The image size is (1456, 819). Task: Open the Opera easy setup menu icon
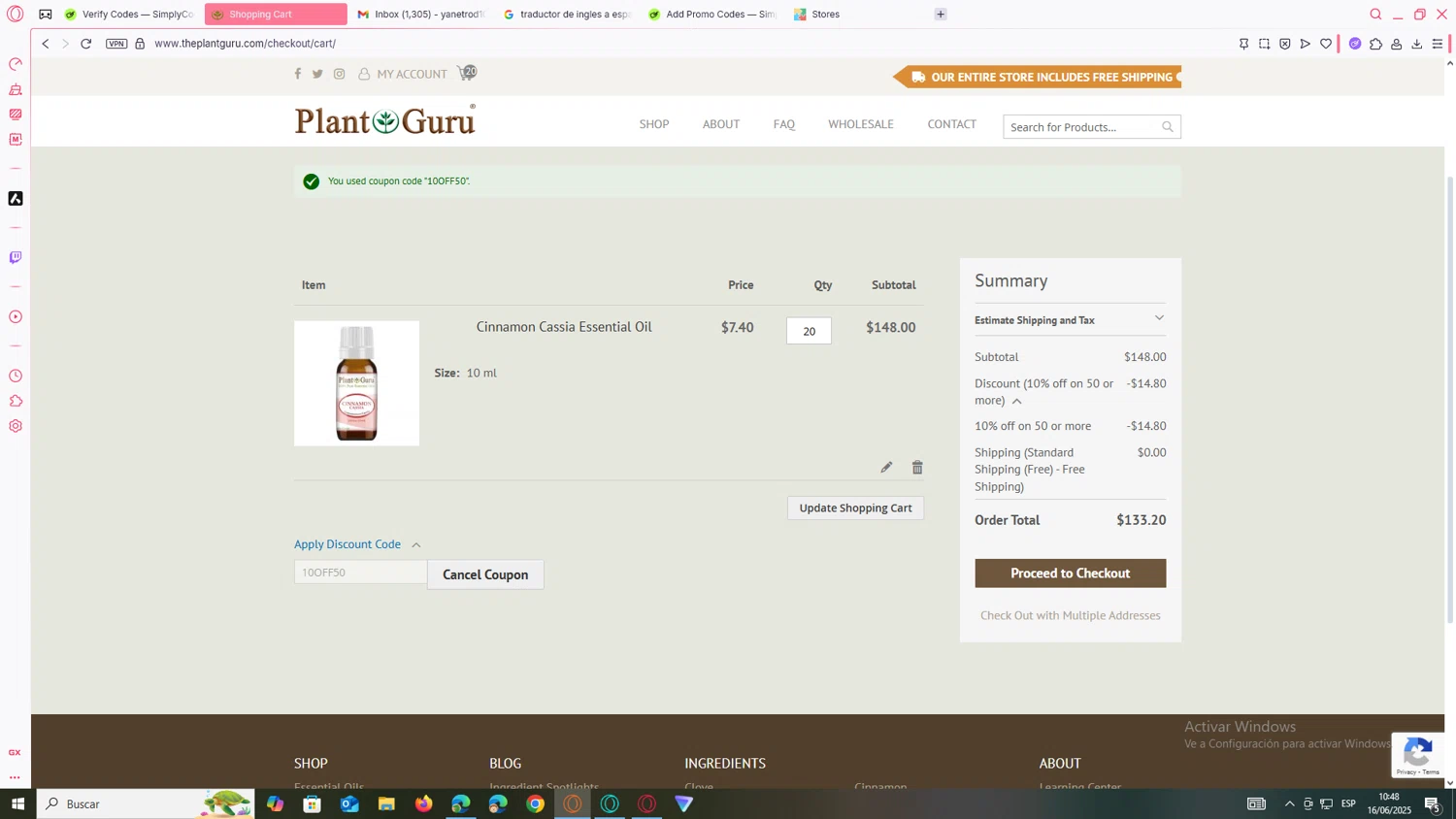[x=1438, y=44]
